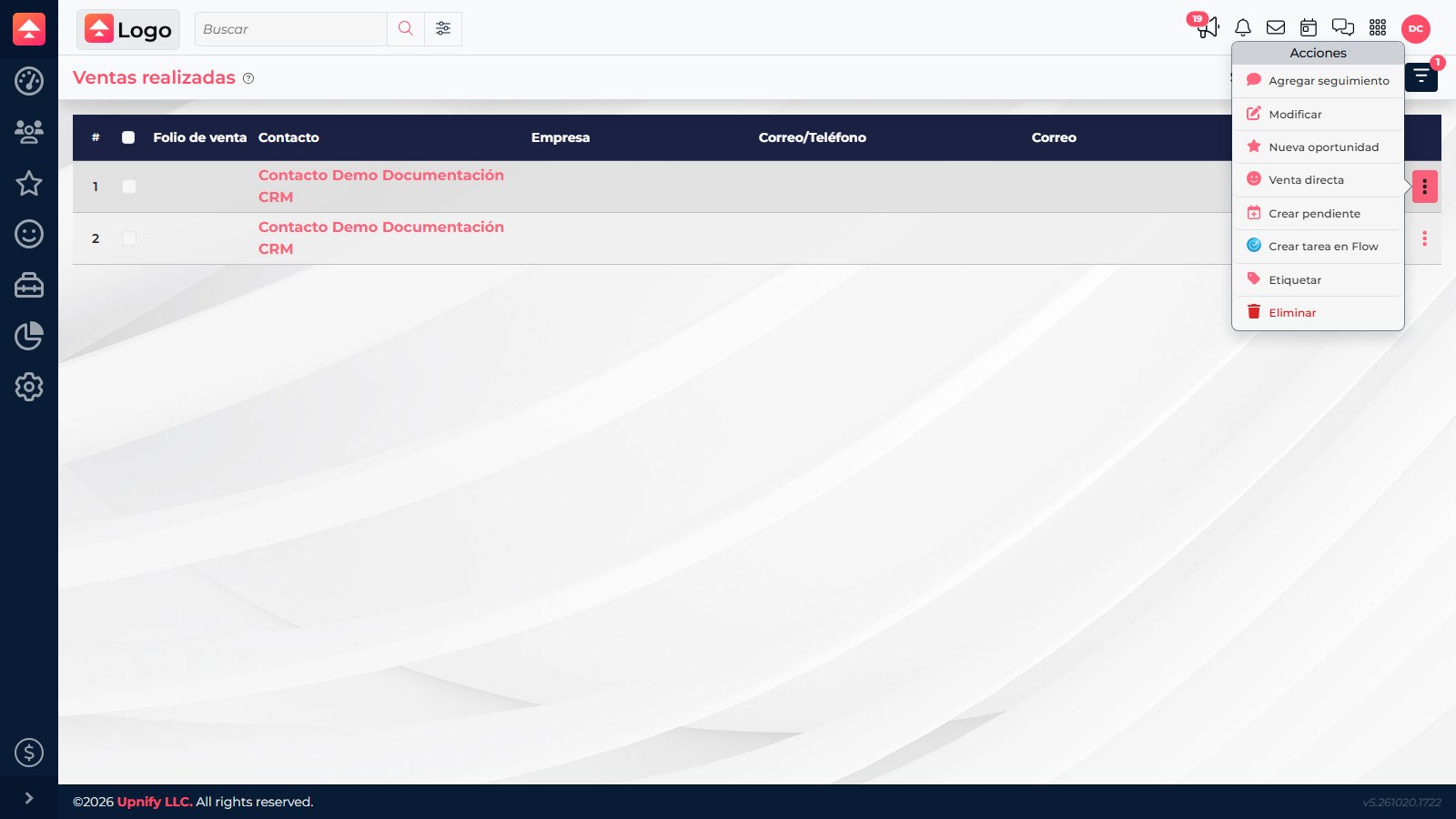Choose Venta directa in the actions menu
This screenshot has width=1456, height=819.
(x=1318, y=180)
